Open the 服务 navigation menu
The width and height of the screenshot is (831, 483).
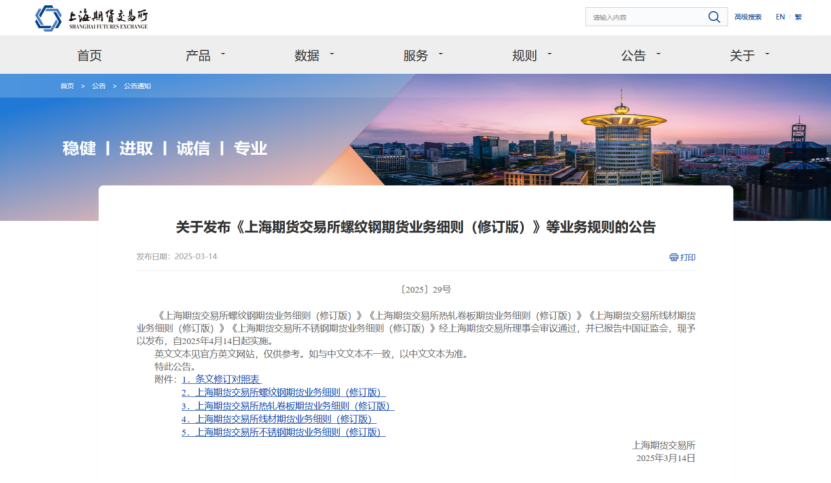click(416, 56)
